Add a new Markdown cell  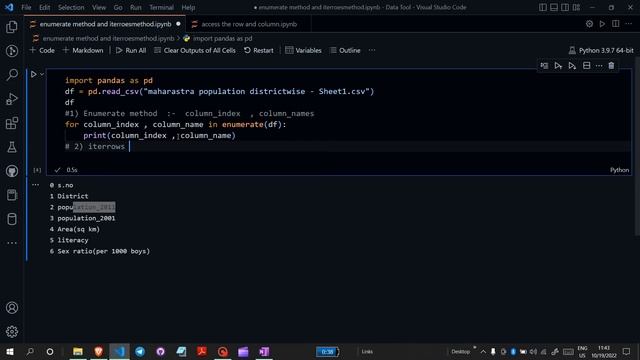coord(83,50)
